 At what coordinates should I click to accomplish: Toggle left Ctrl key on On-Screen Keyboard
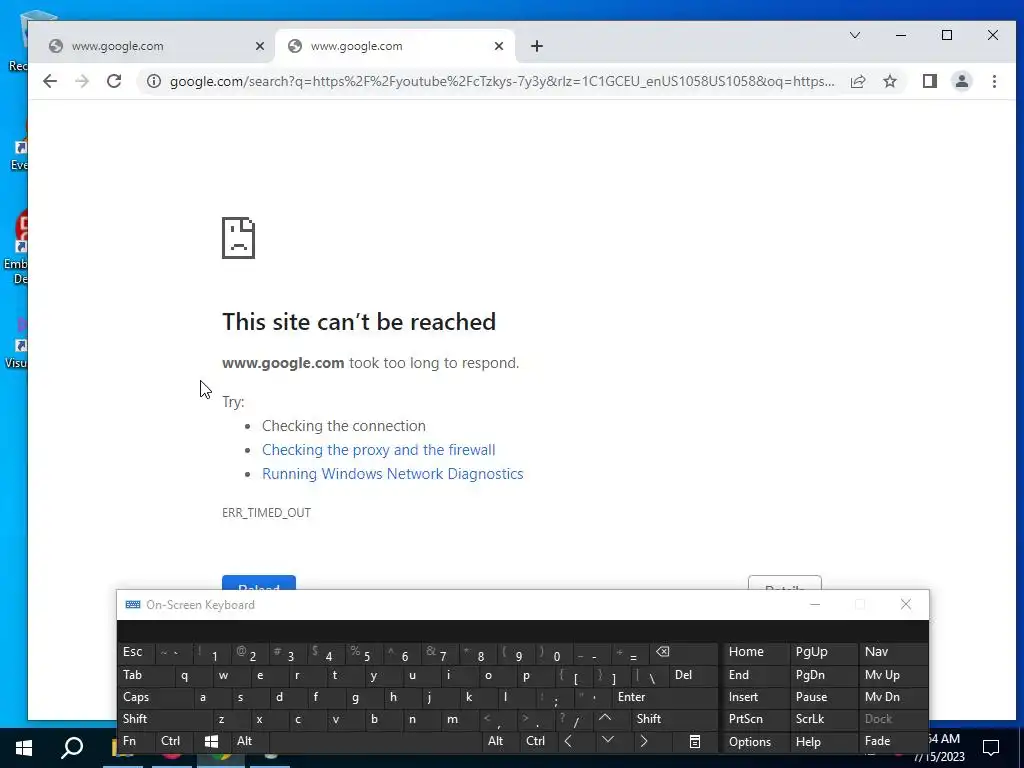pos(174,741)
